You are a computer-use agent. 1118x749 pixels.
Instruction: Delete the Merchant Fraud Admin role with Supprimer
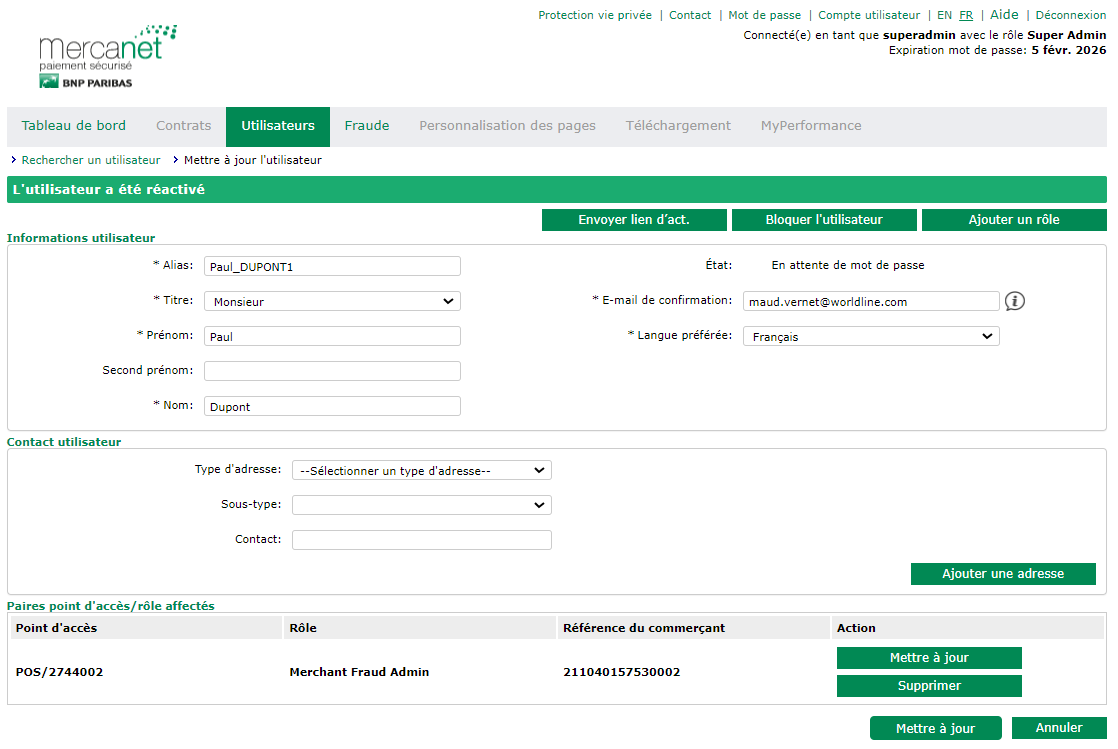[929, 686]
